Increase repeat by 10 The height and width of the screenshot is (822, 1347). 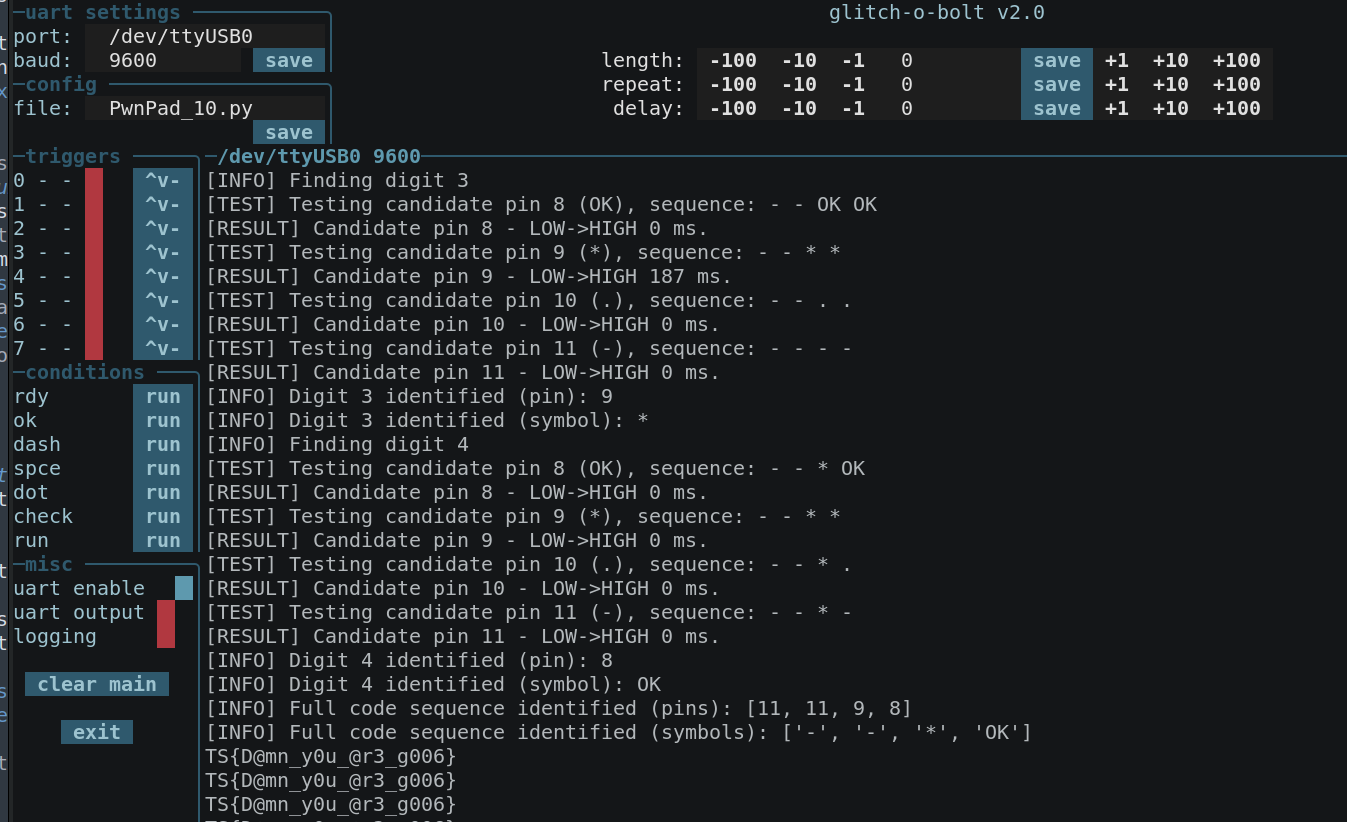tap(1170, 84)
